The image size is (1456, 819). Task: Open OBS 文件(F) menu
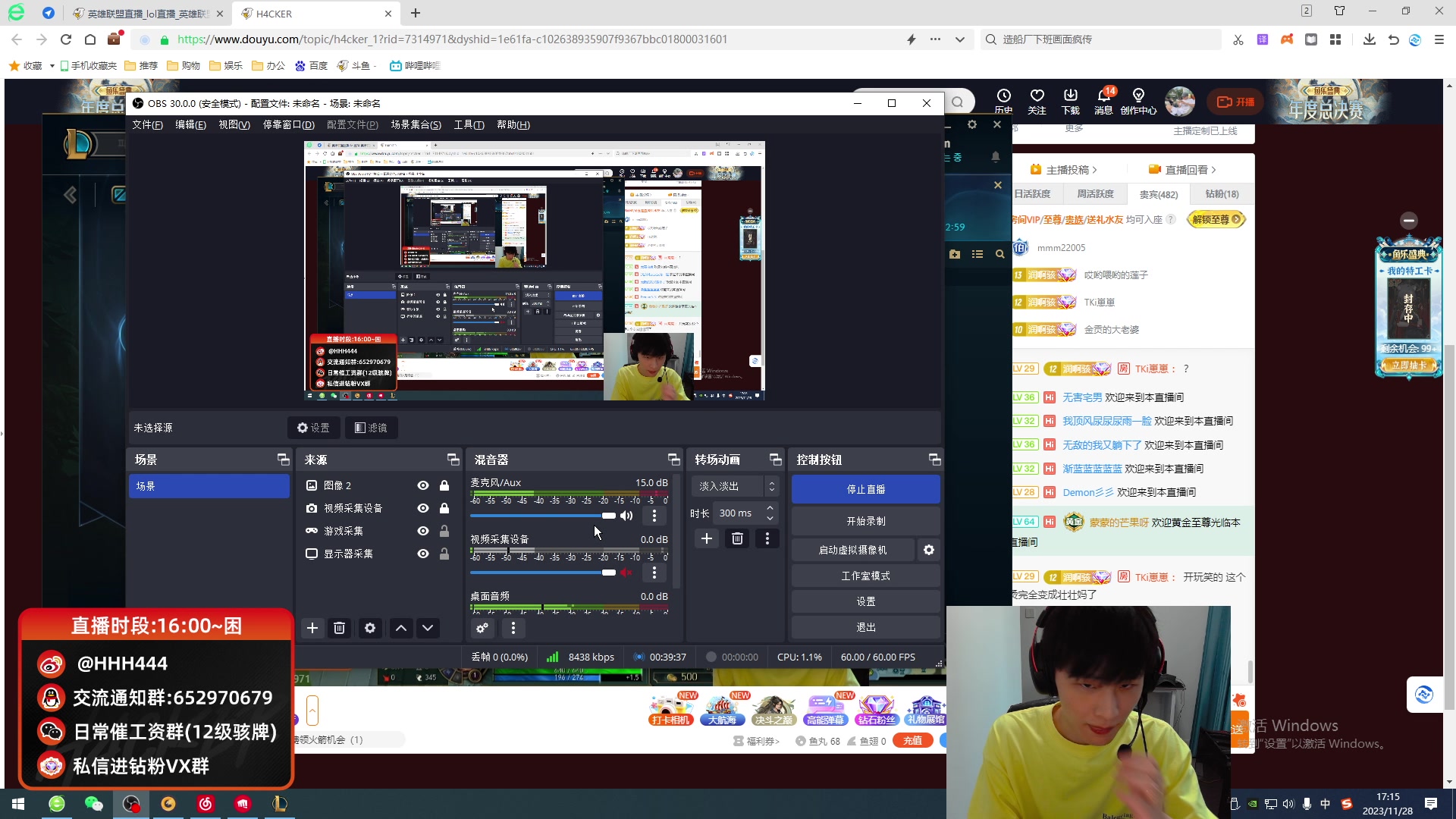pos(147,125)
